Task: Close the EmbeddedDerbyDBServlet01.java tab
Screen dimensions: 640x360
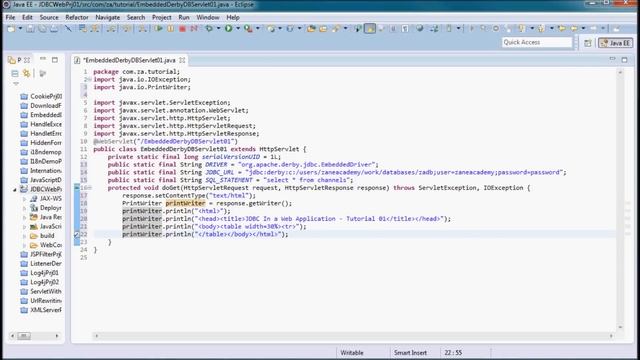Action: pyautogui.click(x=182, y=60)
